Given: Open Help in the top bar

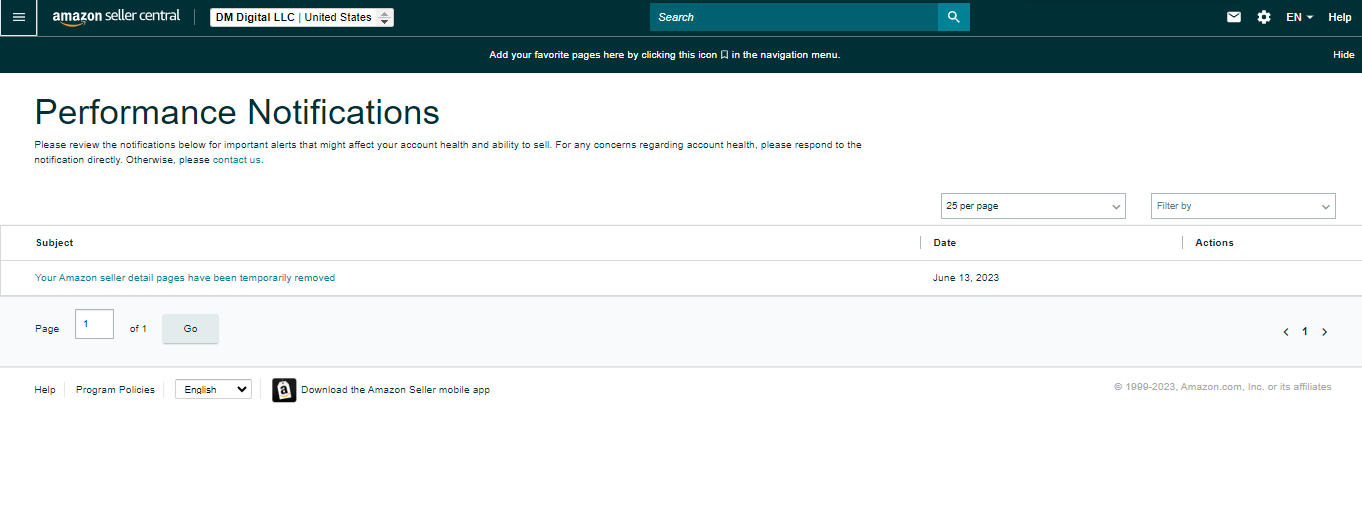Looking at the screenshot, I should [x=1340, y=17].
